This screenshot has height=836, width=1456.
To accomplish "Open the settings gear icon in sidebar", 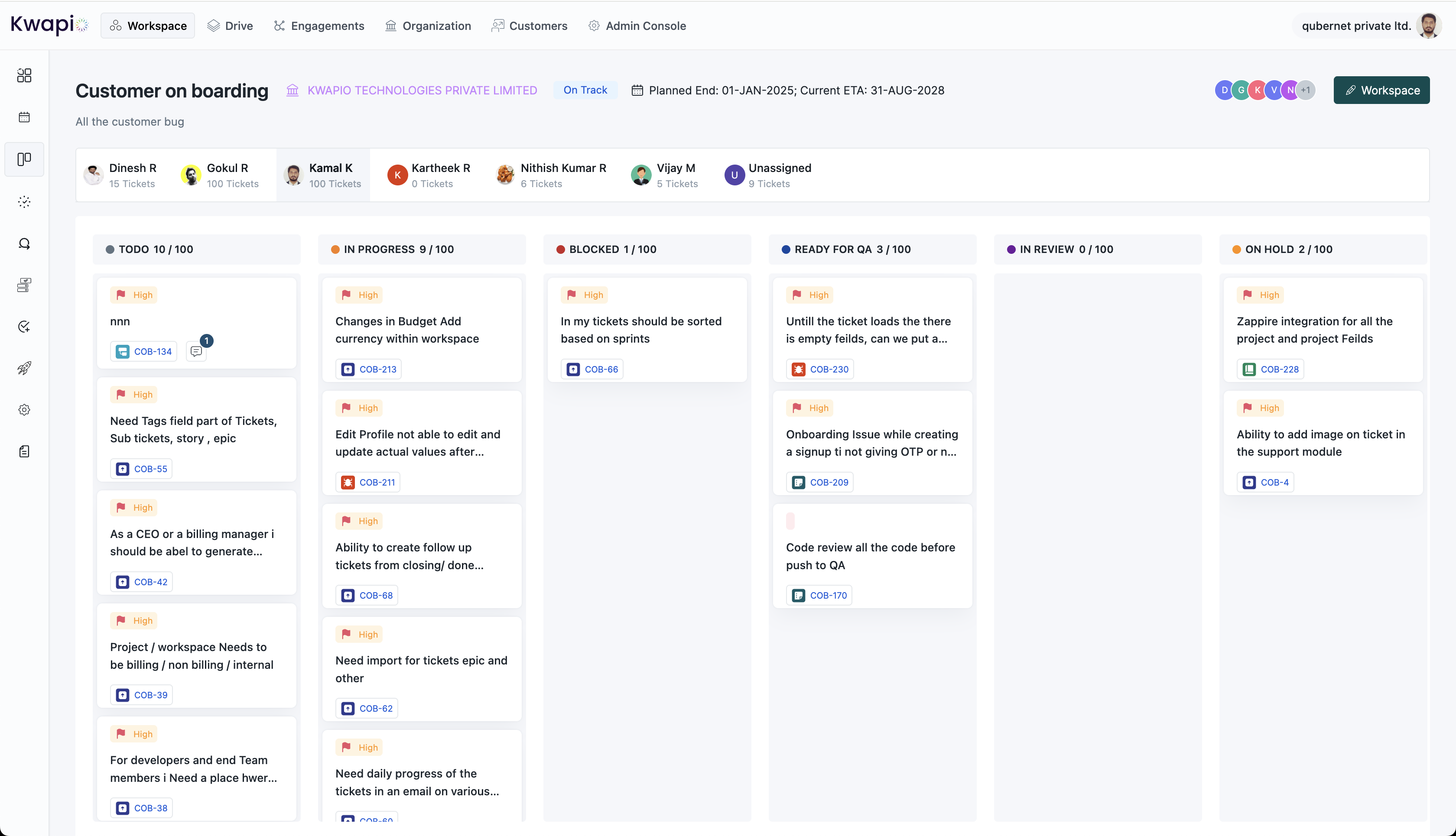I will coord(24,410).
